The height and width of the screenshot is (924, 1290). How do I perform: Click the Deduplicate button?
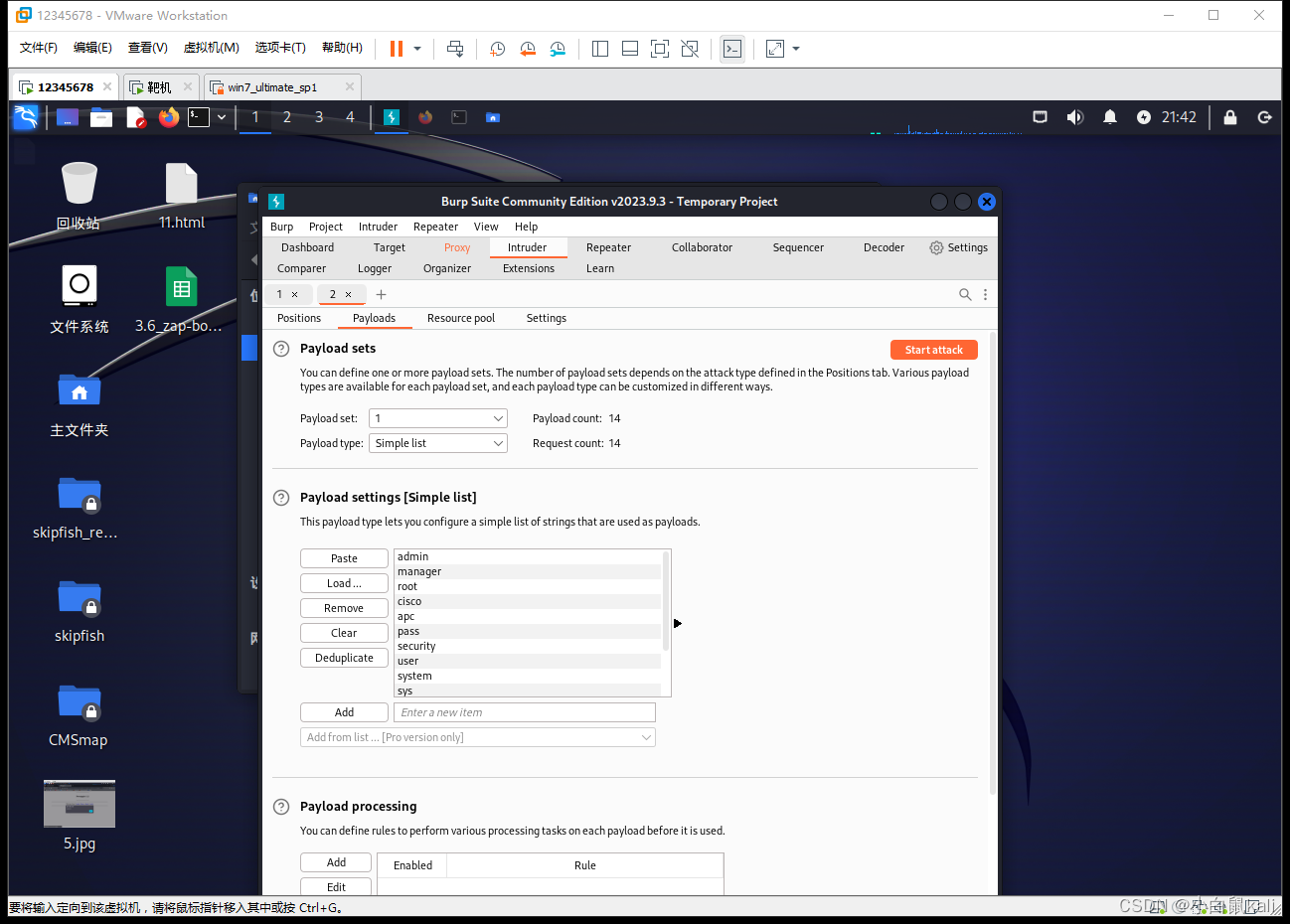(344, 658)
